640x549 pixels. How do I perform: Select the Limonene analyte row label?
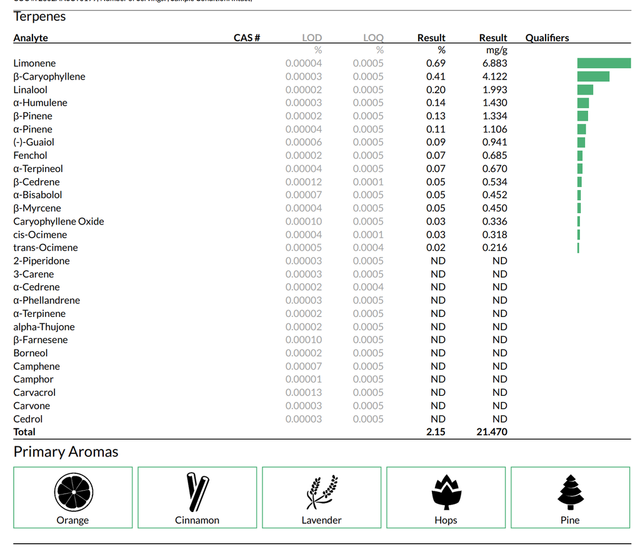(34, 63)
